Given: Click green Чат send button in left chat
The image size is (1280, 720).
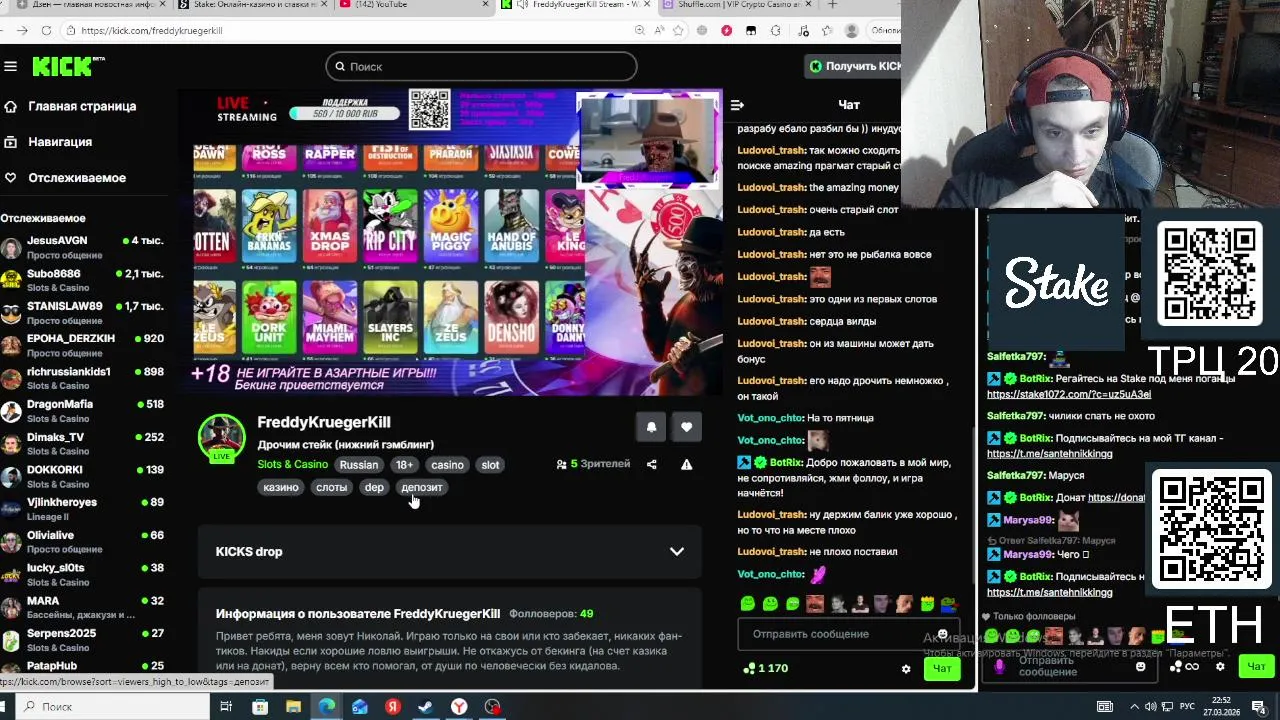Looking at the screenshot, I should [x=942, y=669].
